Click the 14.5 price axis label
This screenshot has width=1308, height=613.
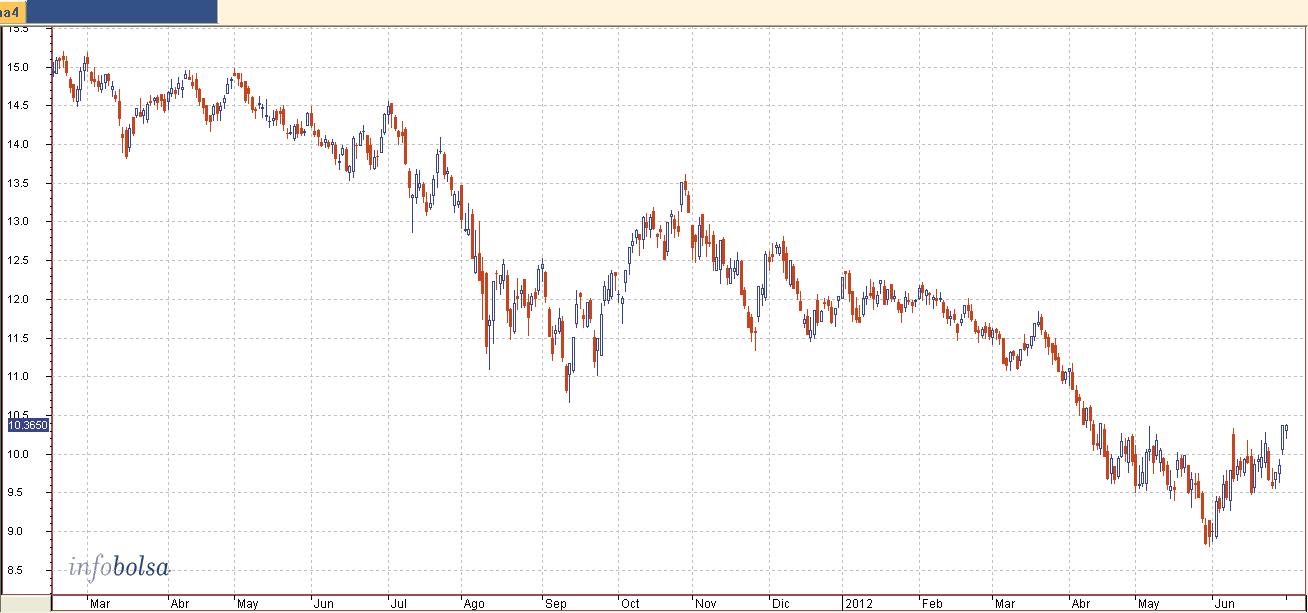coord(17,105)
